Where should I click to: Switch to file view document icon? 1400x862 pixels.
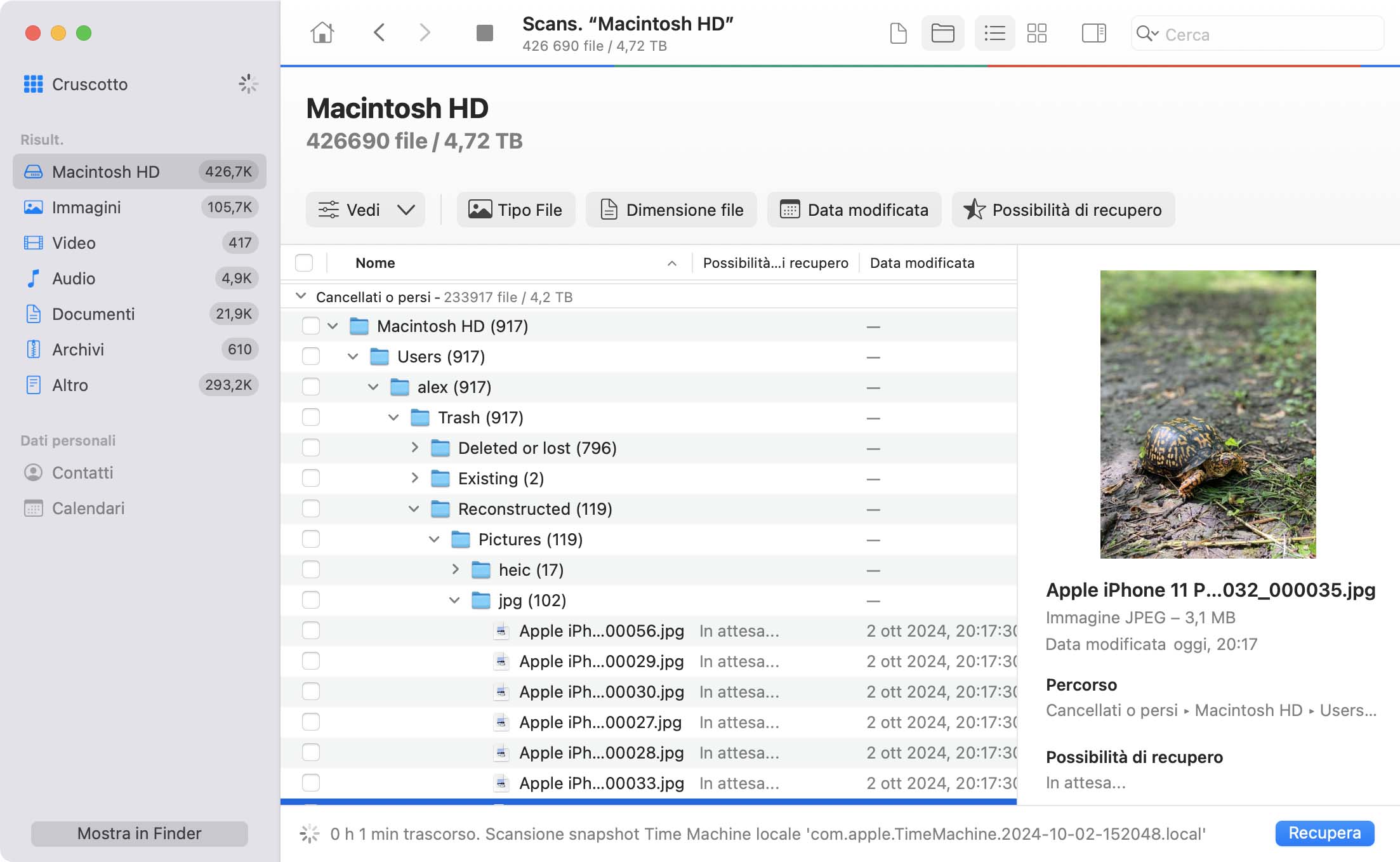(x=898, y=33)
